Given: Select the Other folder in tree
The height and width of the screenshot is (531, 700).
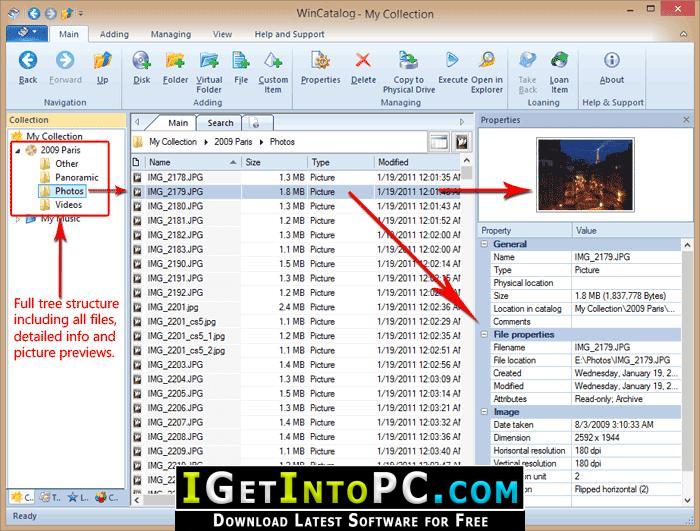Looking at the screenshot, I should pos(67,164).
